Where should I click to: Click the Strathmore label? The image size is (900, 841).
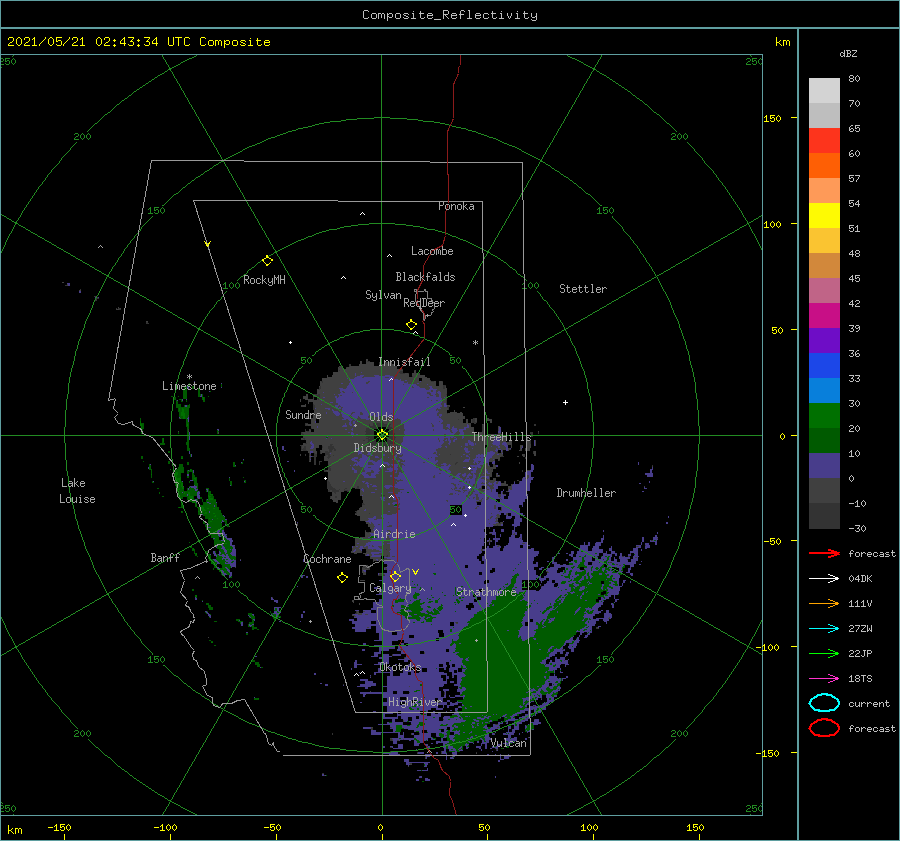[x=486, y=591]
